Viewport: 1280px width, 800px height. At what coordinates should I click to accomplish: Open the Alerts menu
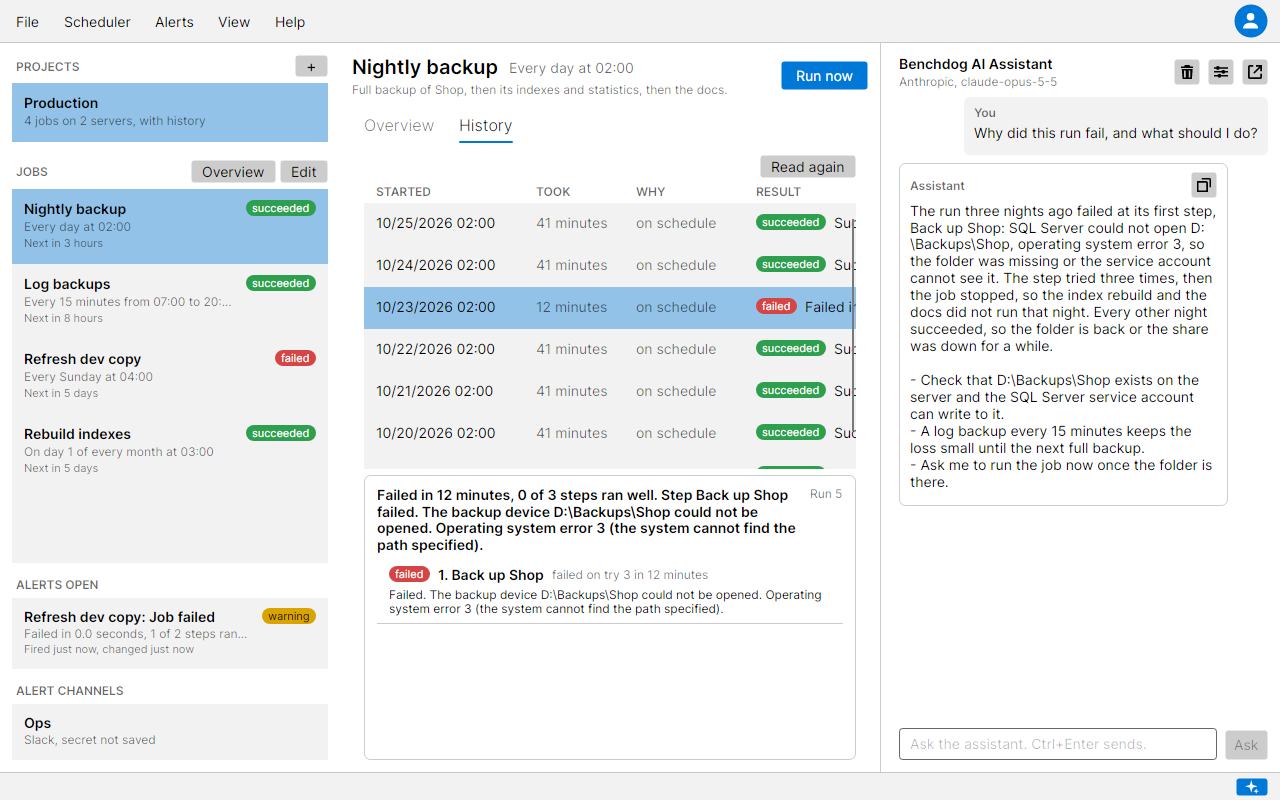point(174,22)
